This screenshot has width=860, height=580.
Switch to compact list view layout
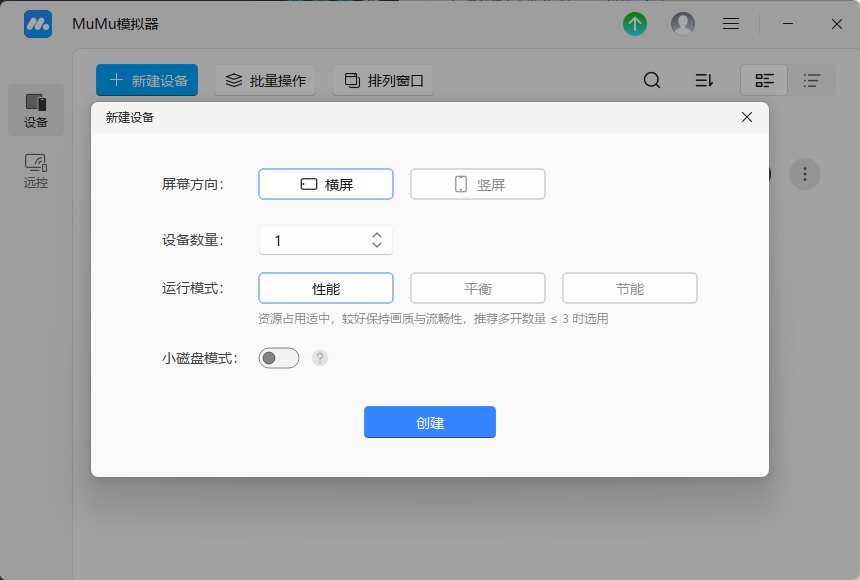(x=813, y=80)
